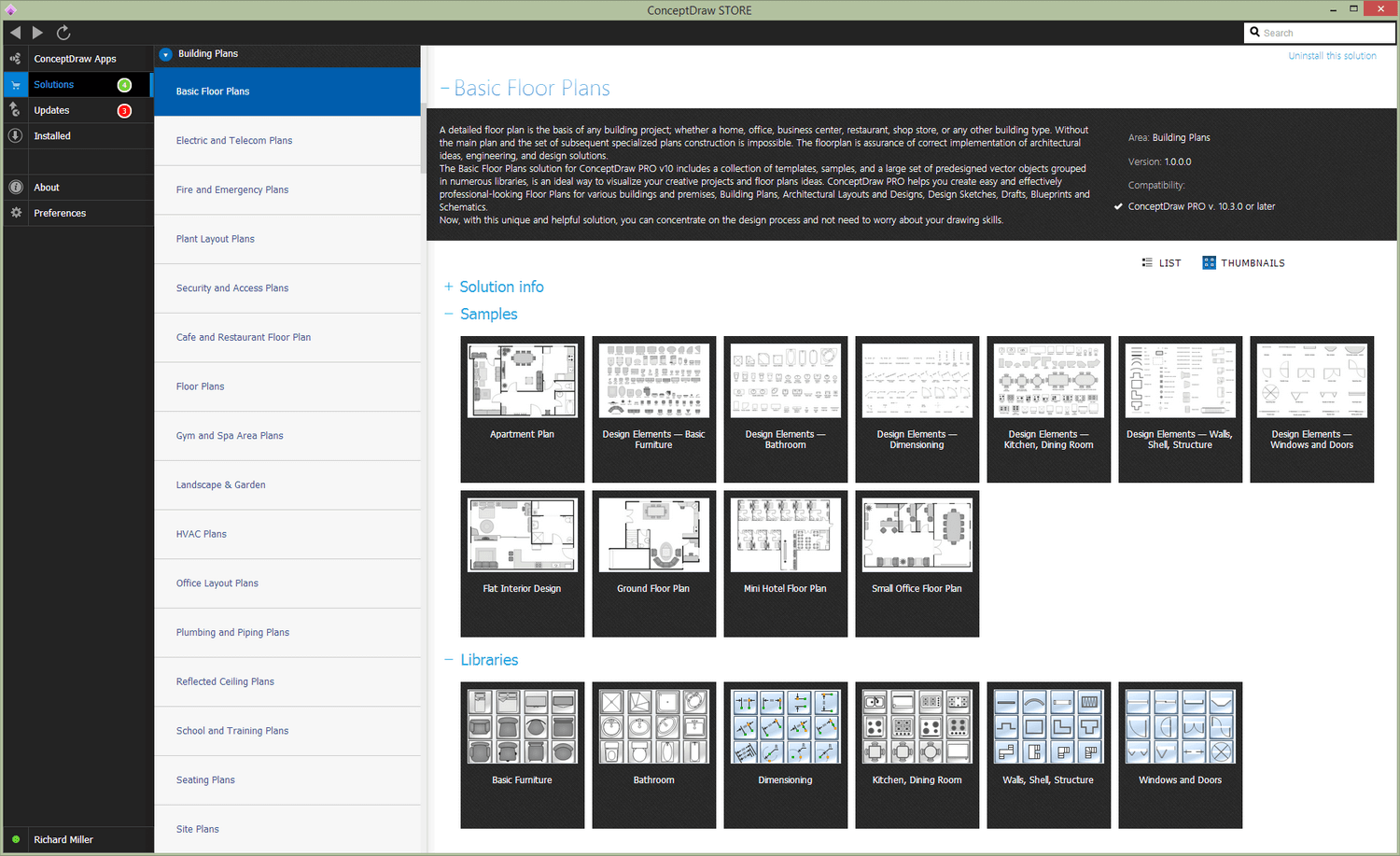
Task: Open the Flat Interior Design sample
Action: pyautogui.click(x=523, y=564)
